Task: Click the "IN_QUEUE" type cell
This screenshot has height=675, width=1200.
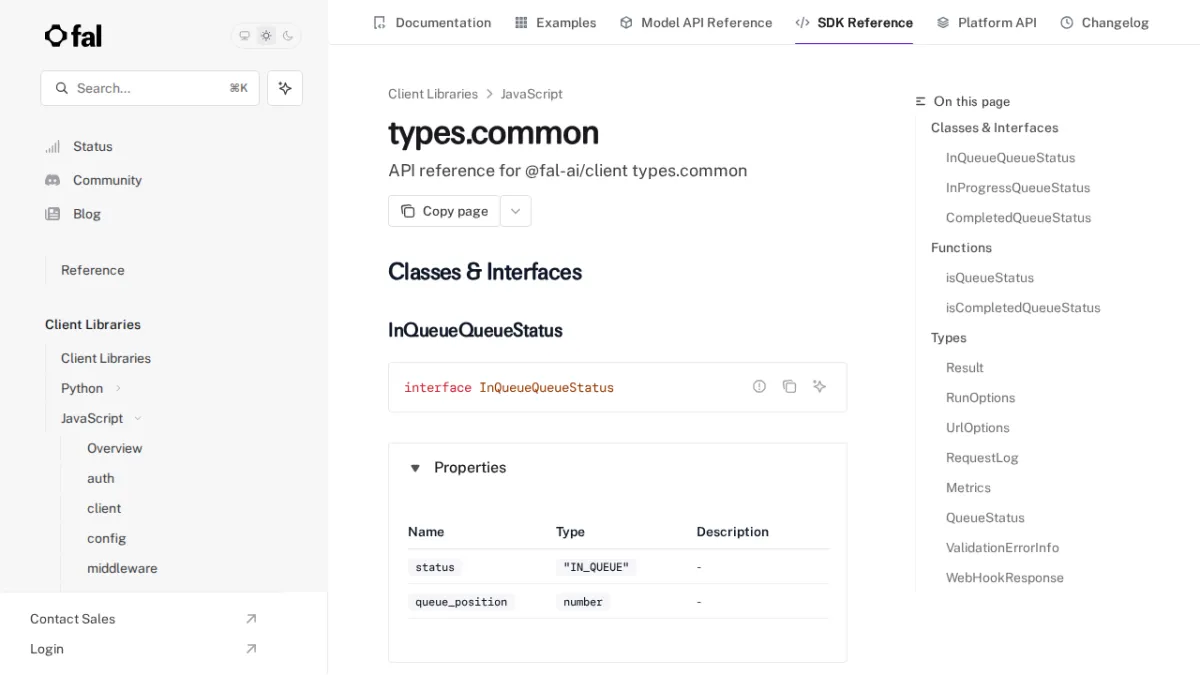Action: [x=596, y=567]
